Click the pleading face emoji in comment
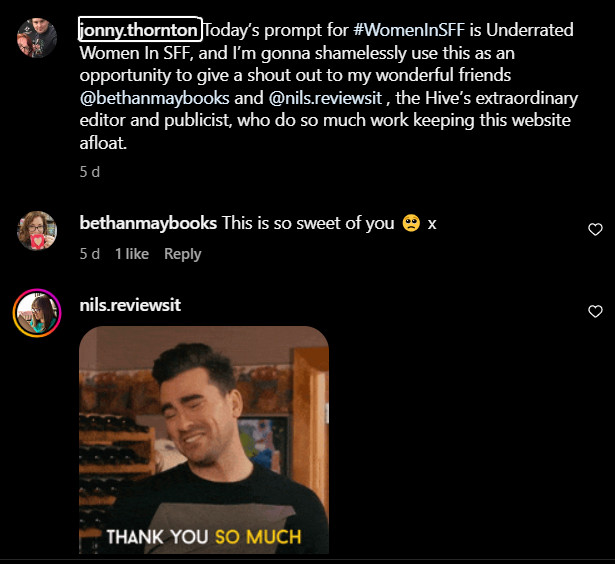This screenshot has height=564, width=615. [410, 223]
